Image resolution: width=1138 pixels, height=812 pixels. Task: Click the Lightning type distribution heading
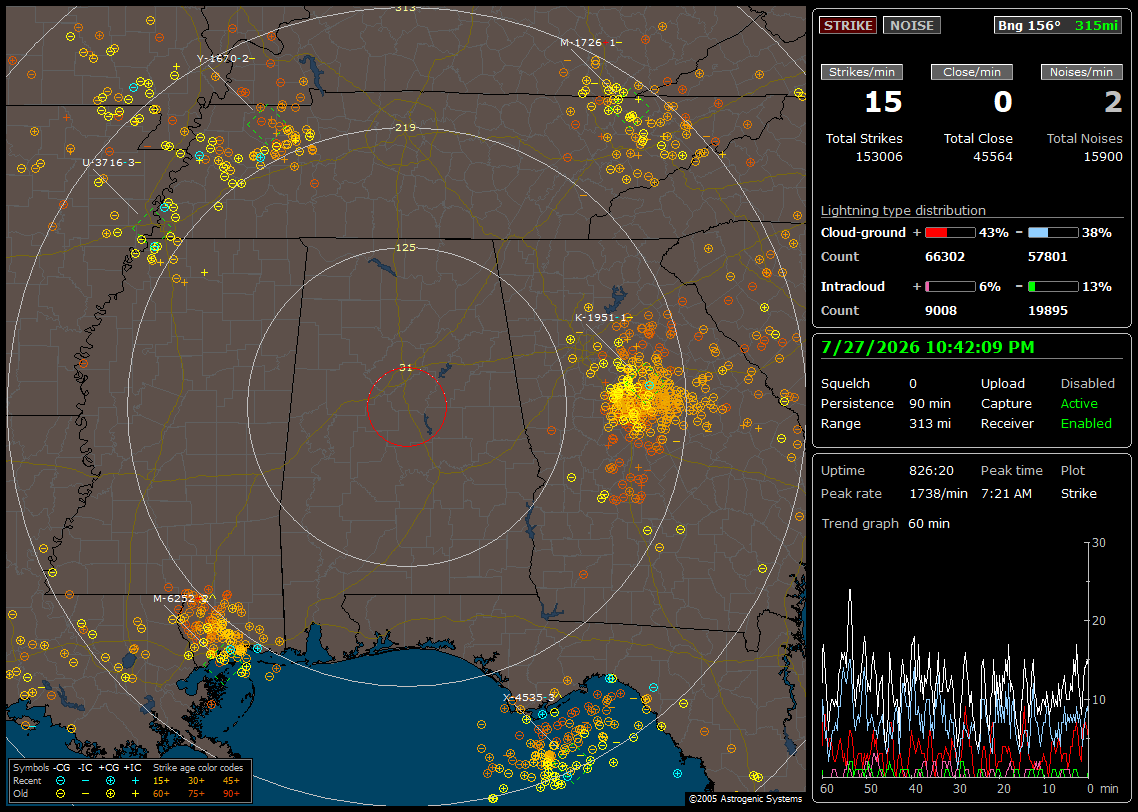(x=903, y=210)
